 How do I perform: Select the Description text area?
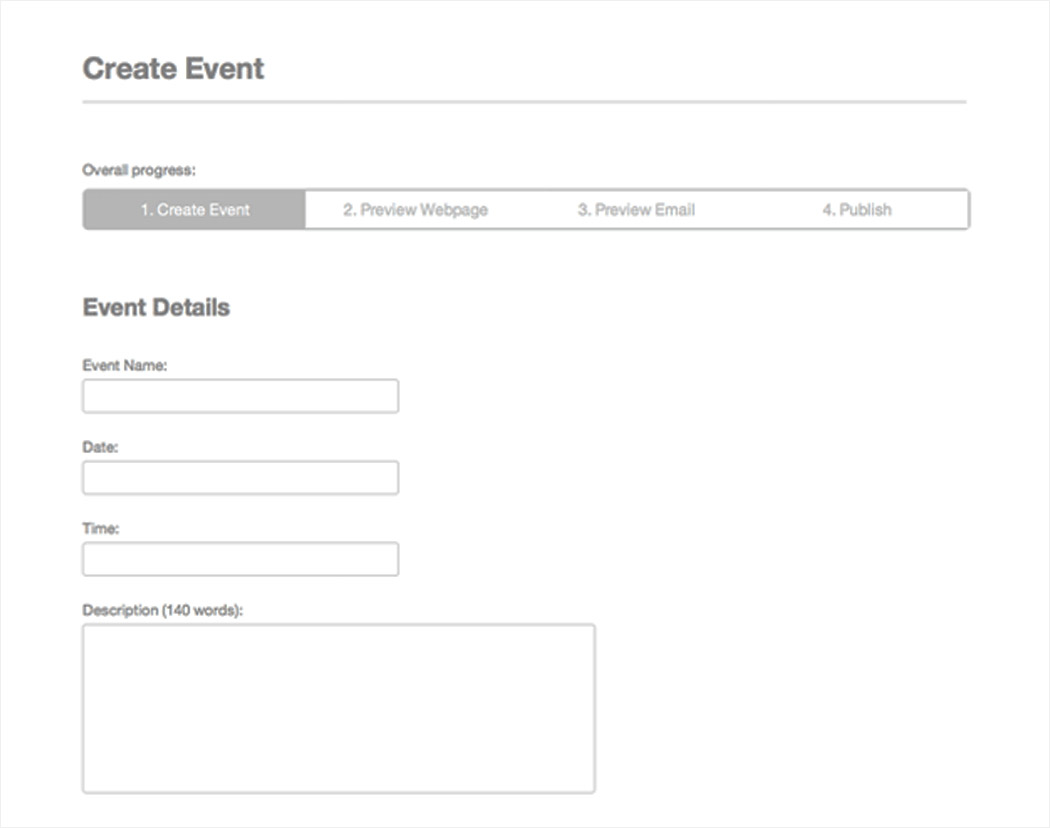point(338,707)
